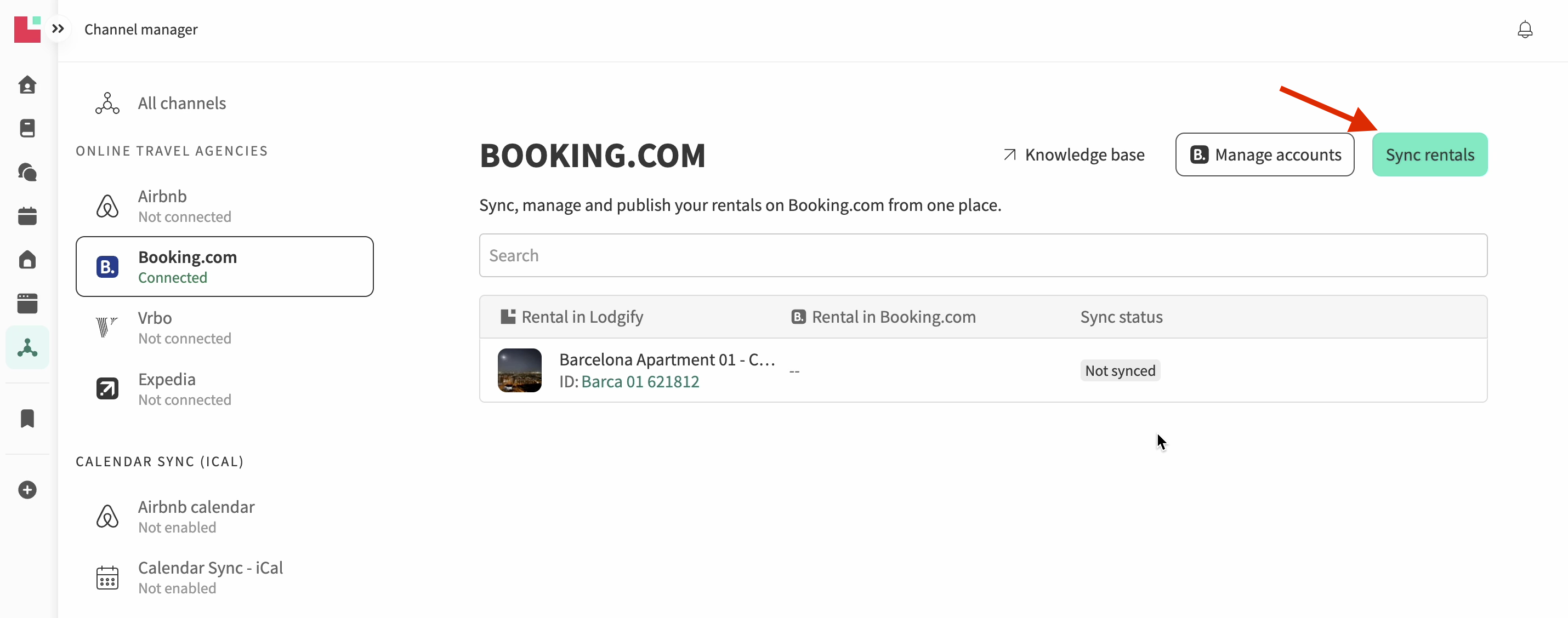1568x618 pixels.
Task: Click the rental Search field
Action: tap(982, 255)
